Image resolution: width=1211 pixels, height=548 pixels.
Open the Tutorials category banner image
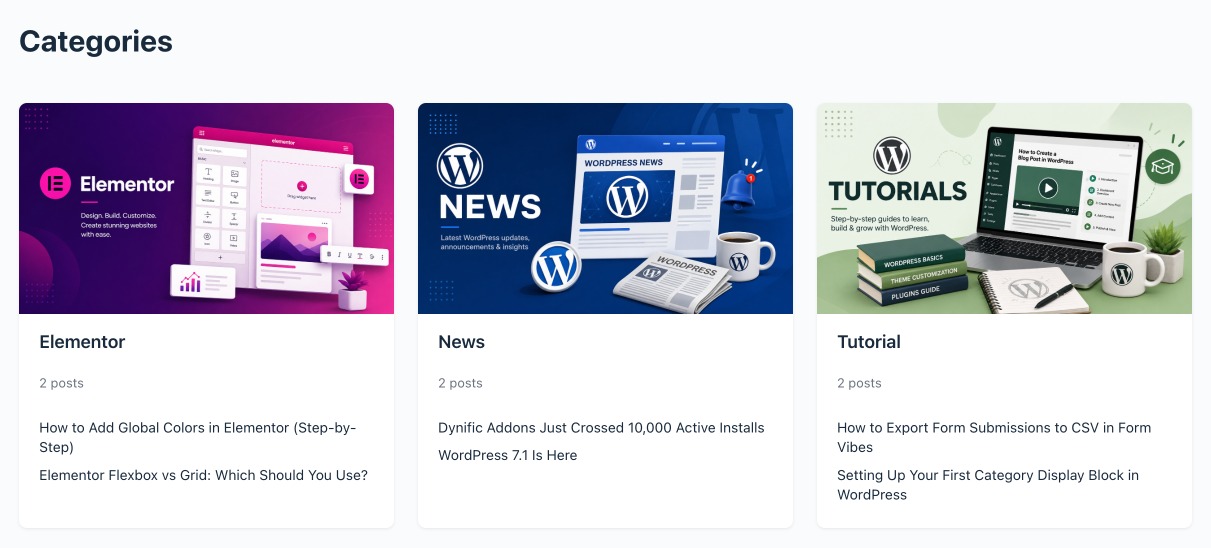1004,208
